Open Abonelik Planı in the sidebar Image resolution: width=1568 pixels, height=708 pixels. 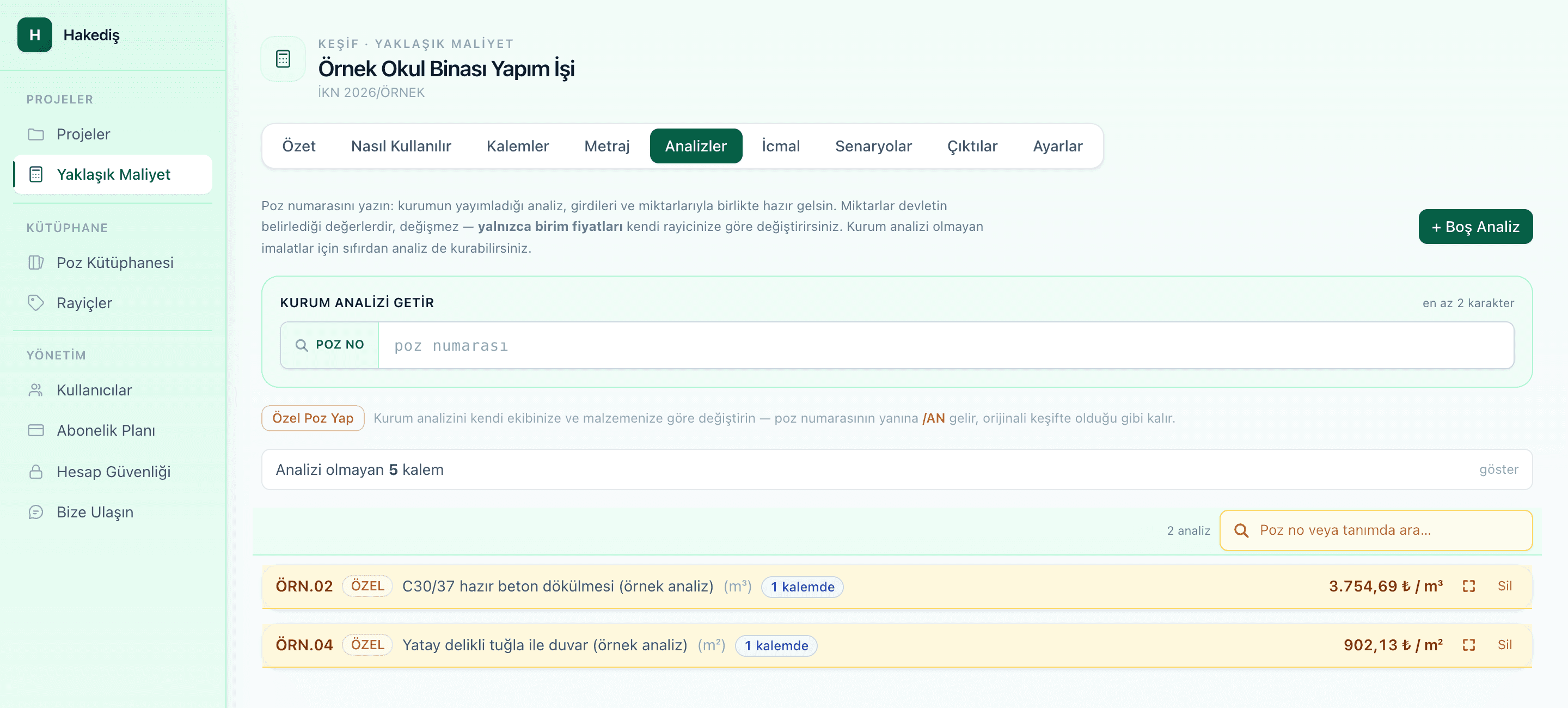(x=113, y=430)
